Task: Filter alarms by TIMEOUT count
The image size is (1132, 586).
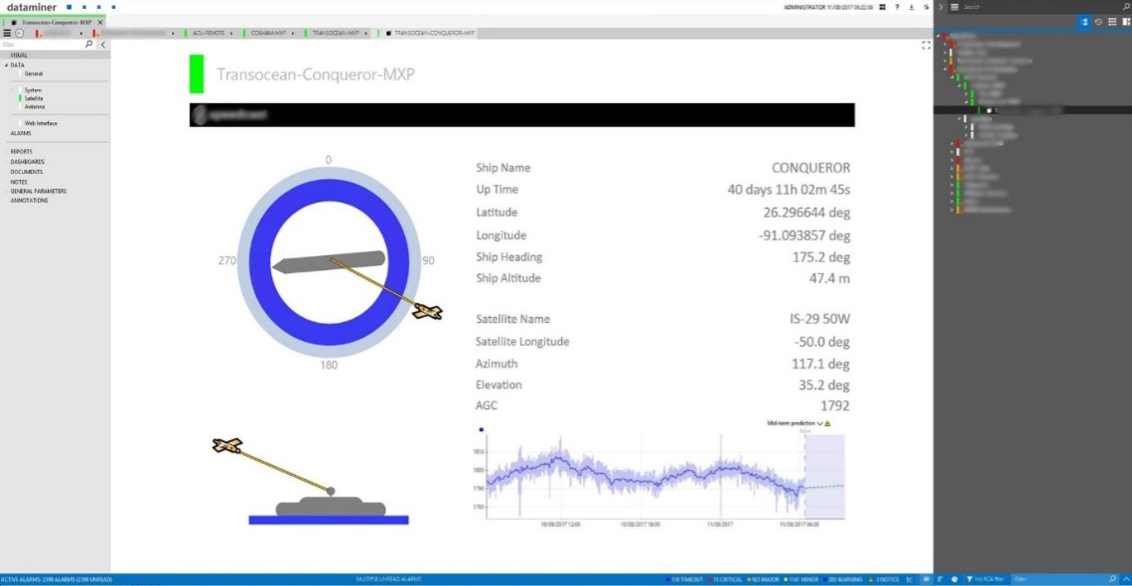Action: tap(683, 580)
